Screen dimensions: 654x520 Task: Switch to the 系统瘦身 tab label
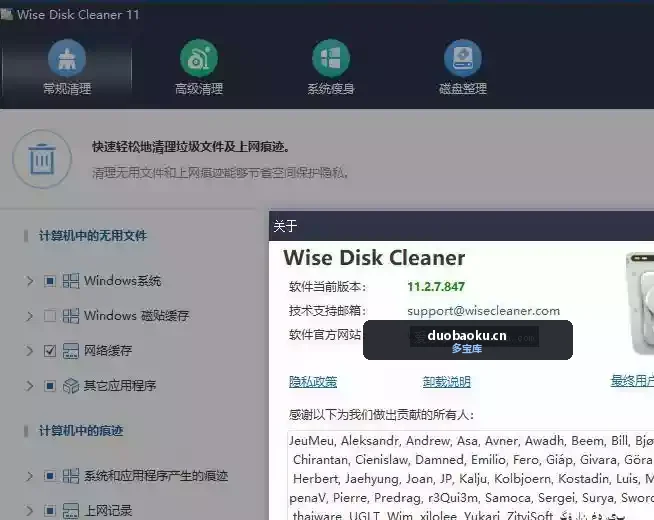[331, 88]
